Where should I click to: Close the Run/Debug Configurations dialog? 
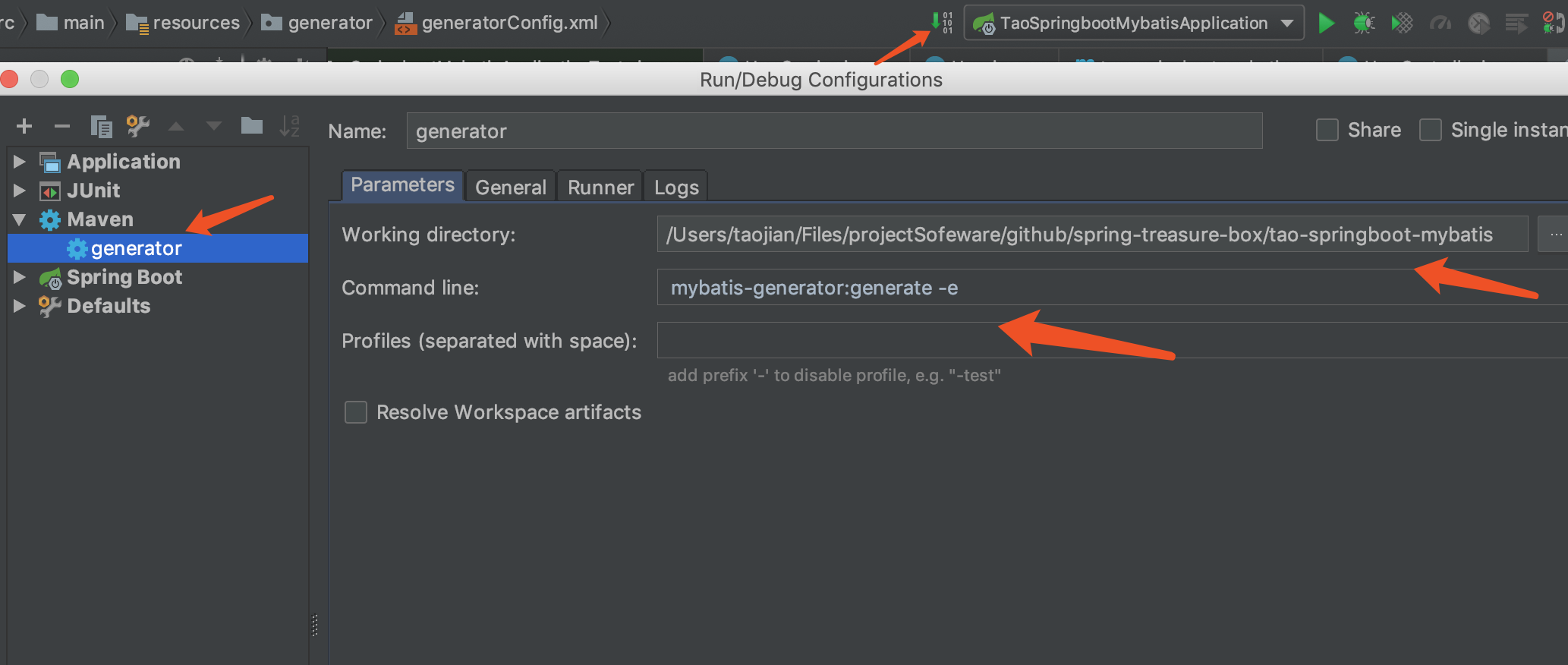tap(9, 79)
